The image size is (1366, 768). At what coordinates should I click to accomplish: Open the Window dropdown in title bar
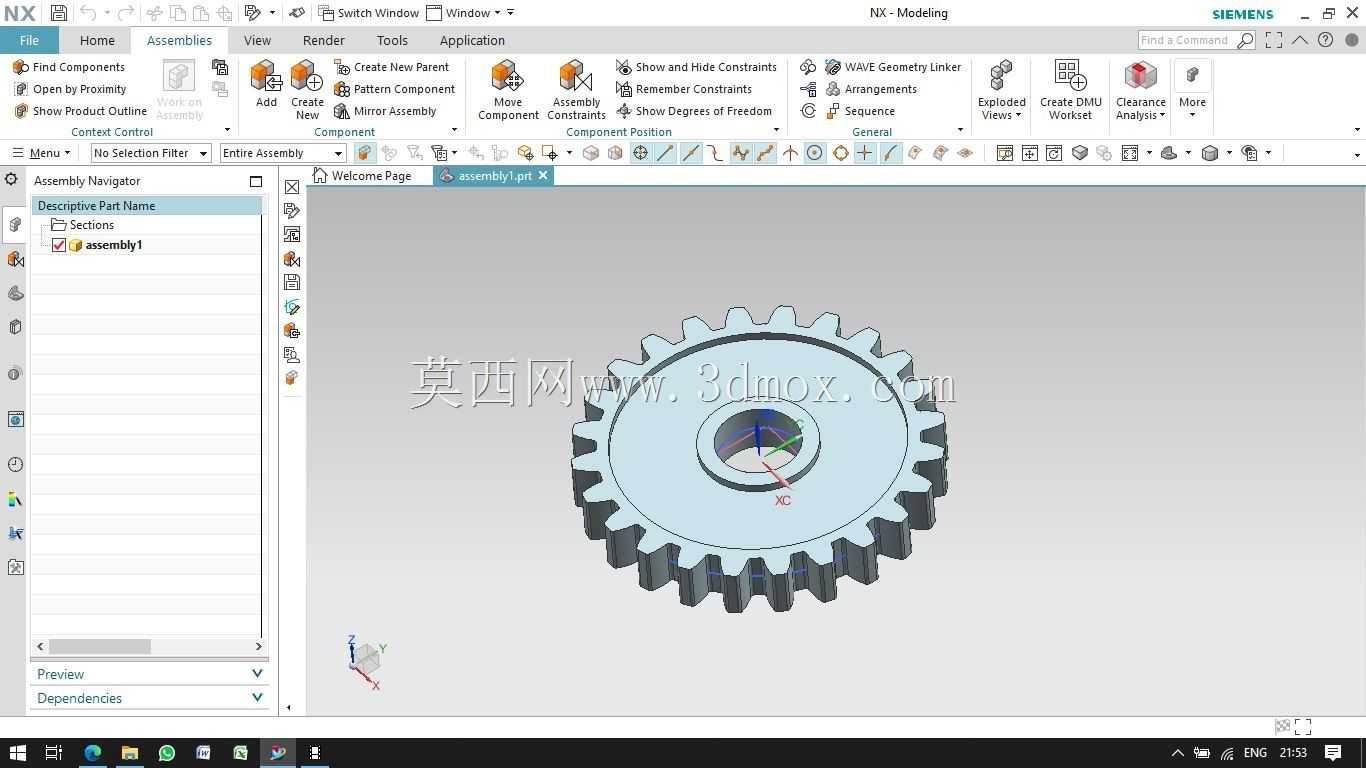click(463, 13)
